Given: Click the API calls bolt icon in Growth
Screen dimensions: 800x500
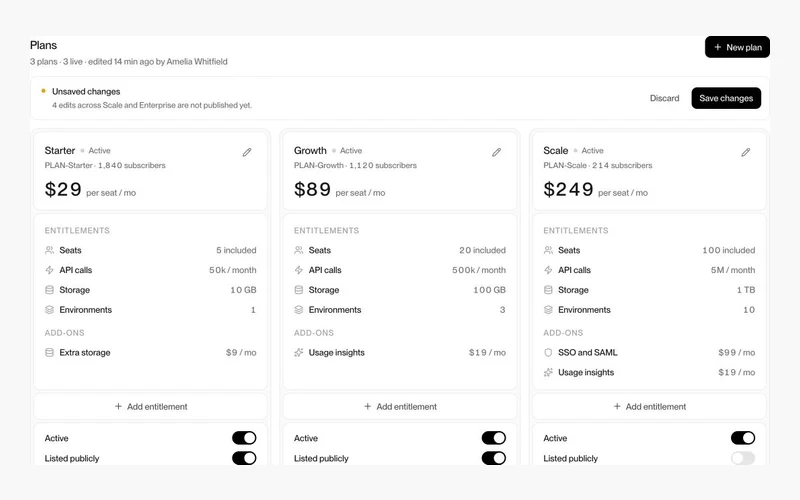Looking at the screenshot, I should pos(299,270).
